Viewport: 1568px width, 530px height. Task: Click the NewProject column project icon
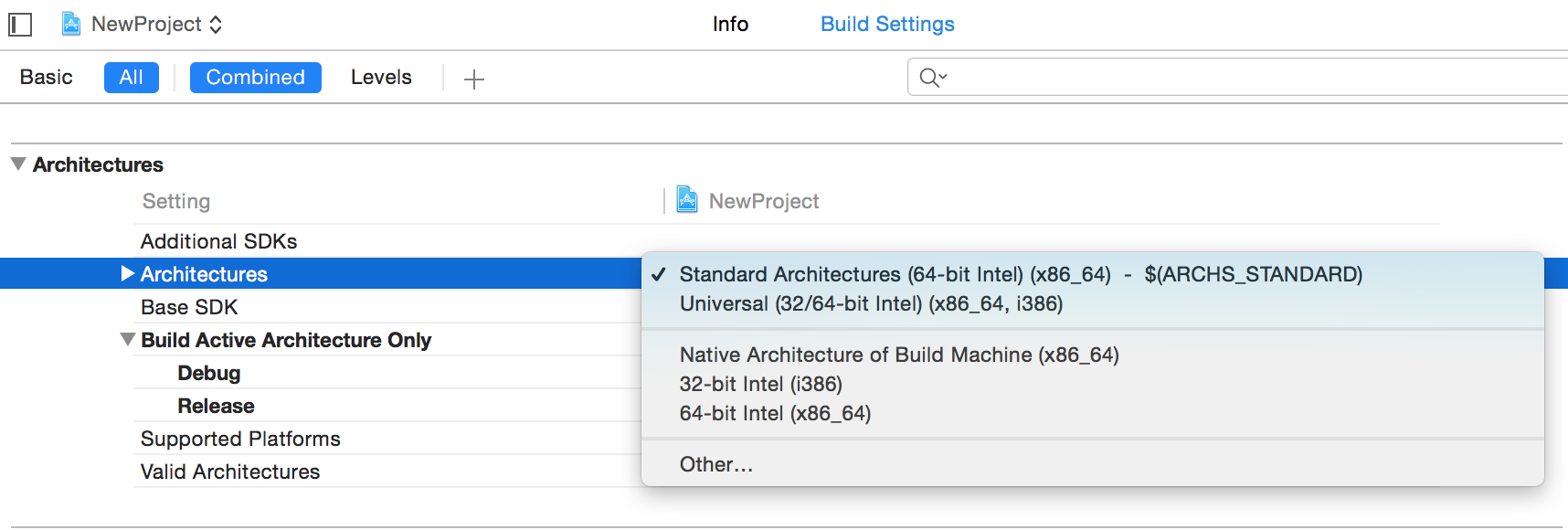pos(687,200)
